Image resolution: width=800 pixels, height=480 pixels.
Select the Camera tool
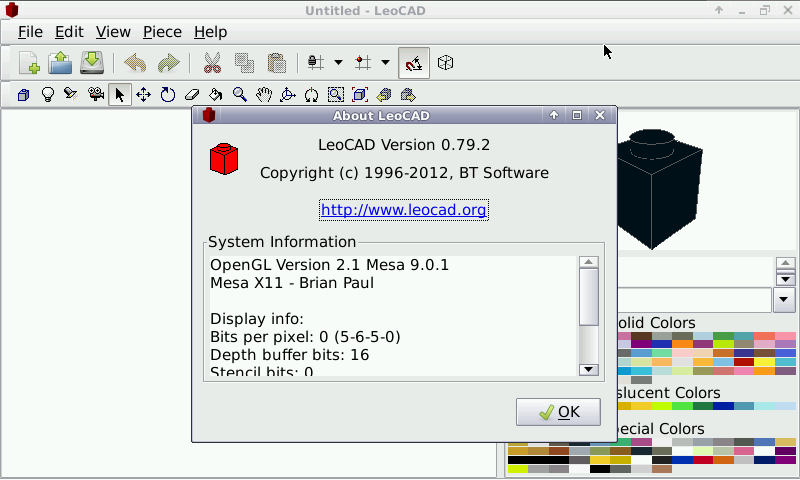(x=95, y=95)
